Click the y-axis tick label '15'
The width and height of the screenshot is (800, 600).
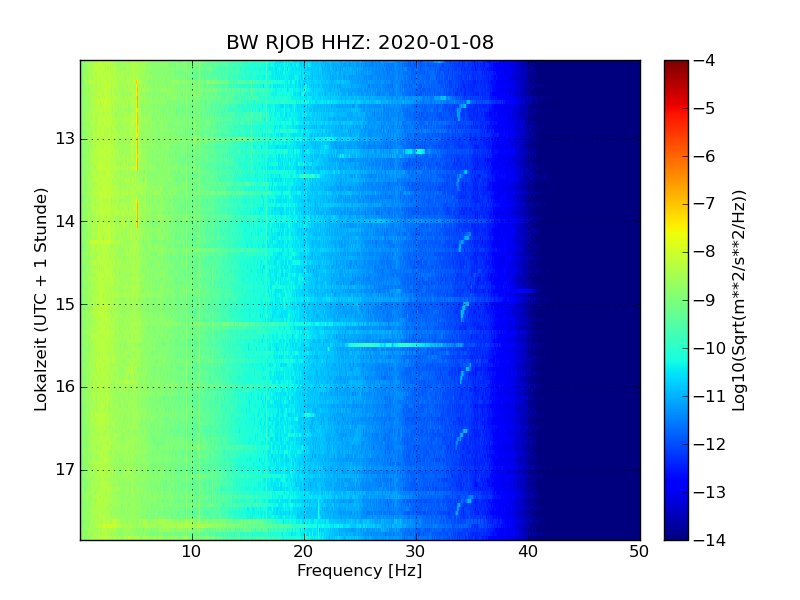pos(65,305)
